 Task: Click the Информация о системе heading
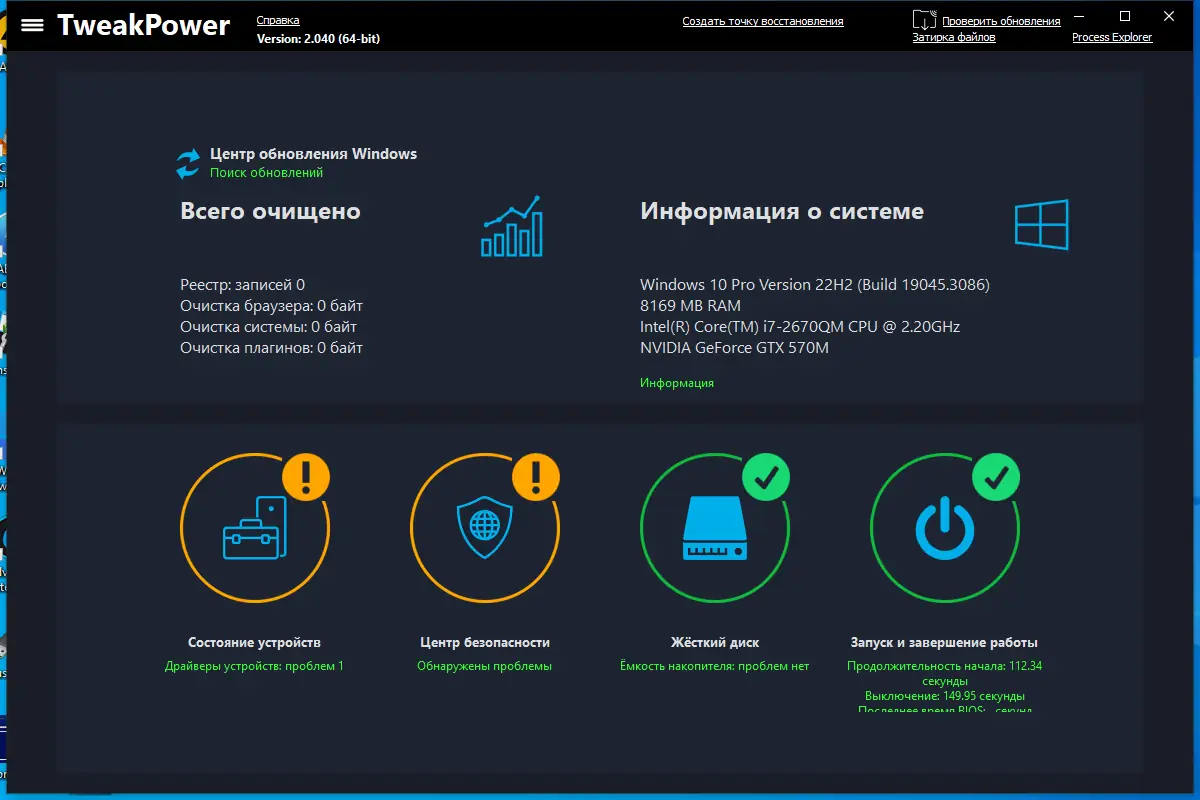tap(782, 211)
